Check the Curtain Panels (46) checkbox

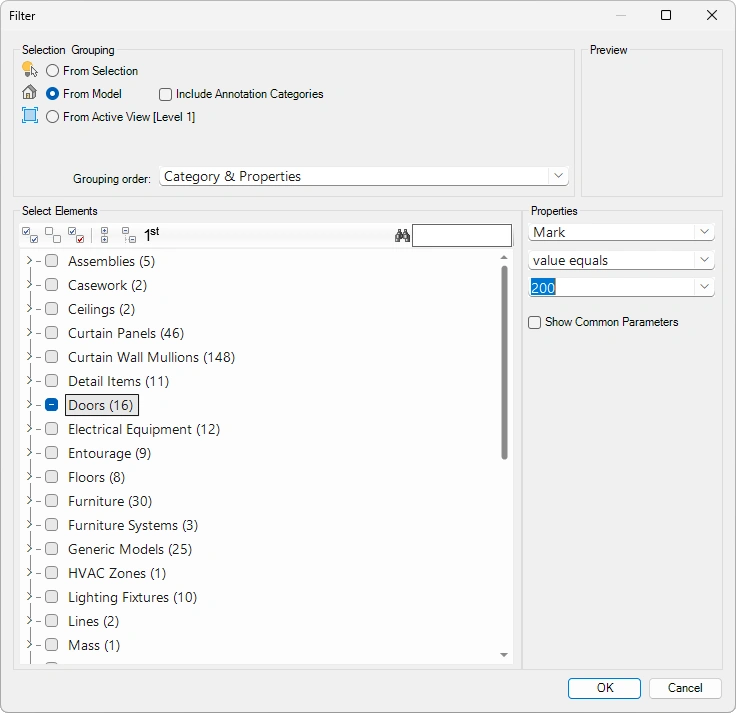click(x=52, y=333)
